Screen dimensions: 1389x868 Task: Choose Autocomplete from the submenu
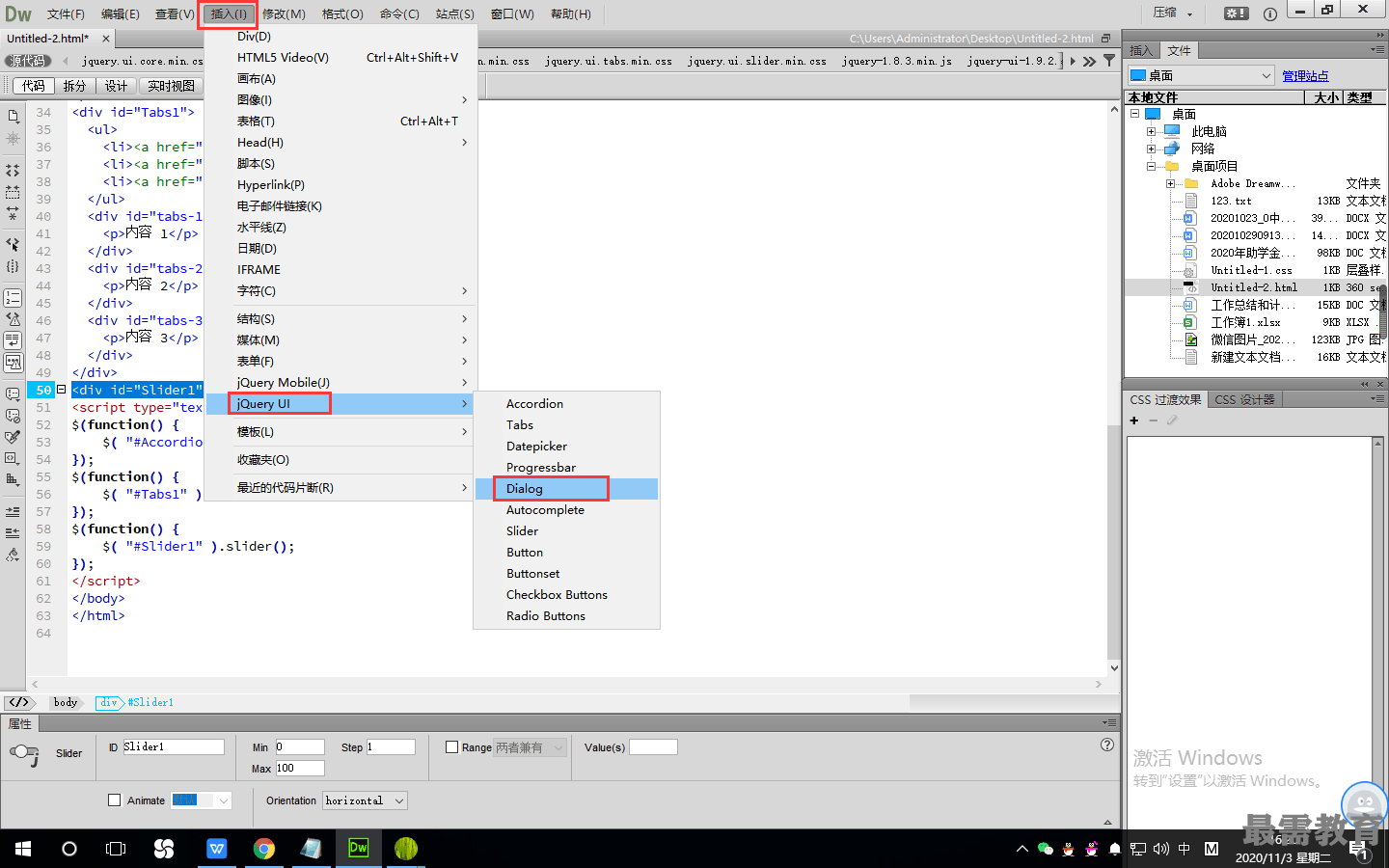click(x=565, y=510)
